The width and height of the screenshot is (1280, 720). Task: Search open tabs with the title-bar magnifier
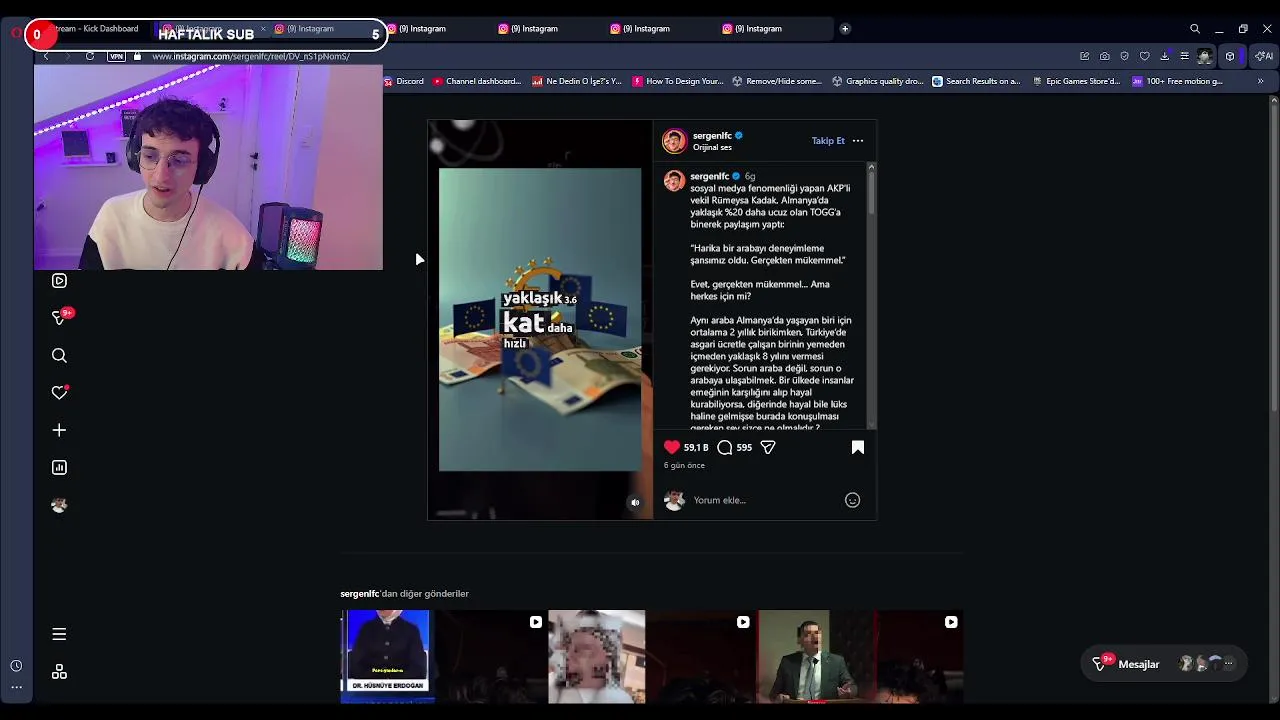pos(1195,29)
